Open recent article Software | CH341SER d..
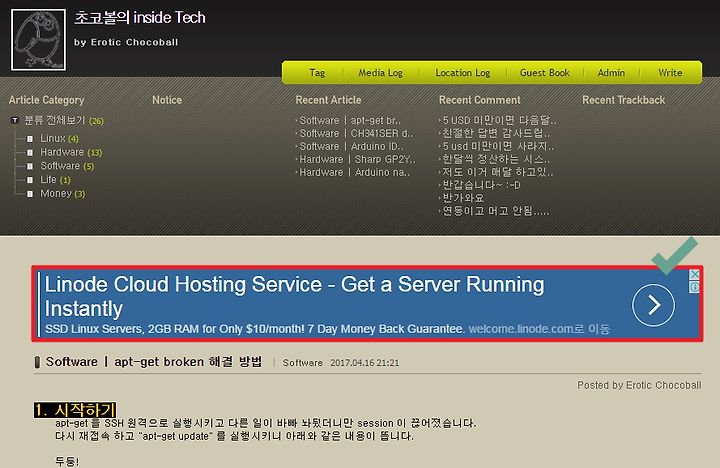Image resolution: width=720 pixels, height=468 pixels. point(356,133)
